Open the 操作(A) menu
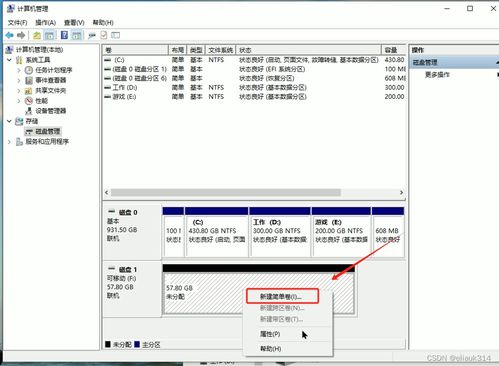The height and width of the screenshot is (366, 499). pyautogui.click(x=46, y=23)
